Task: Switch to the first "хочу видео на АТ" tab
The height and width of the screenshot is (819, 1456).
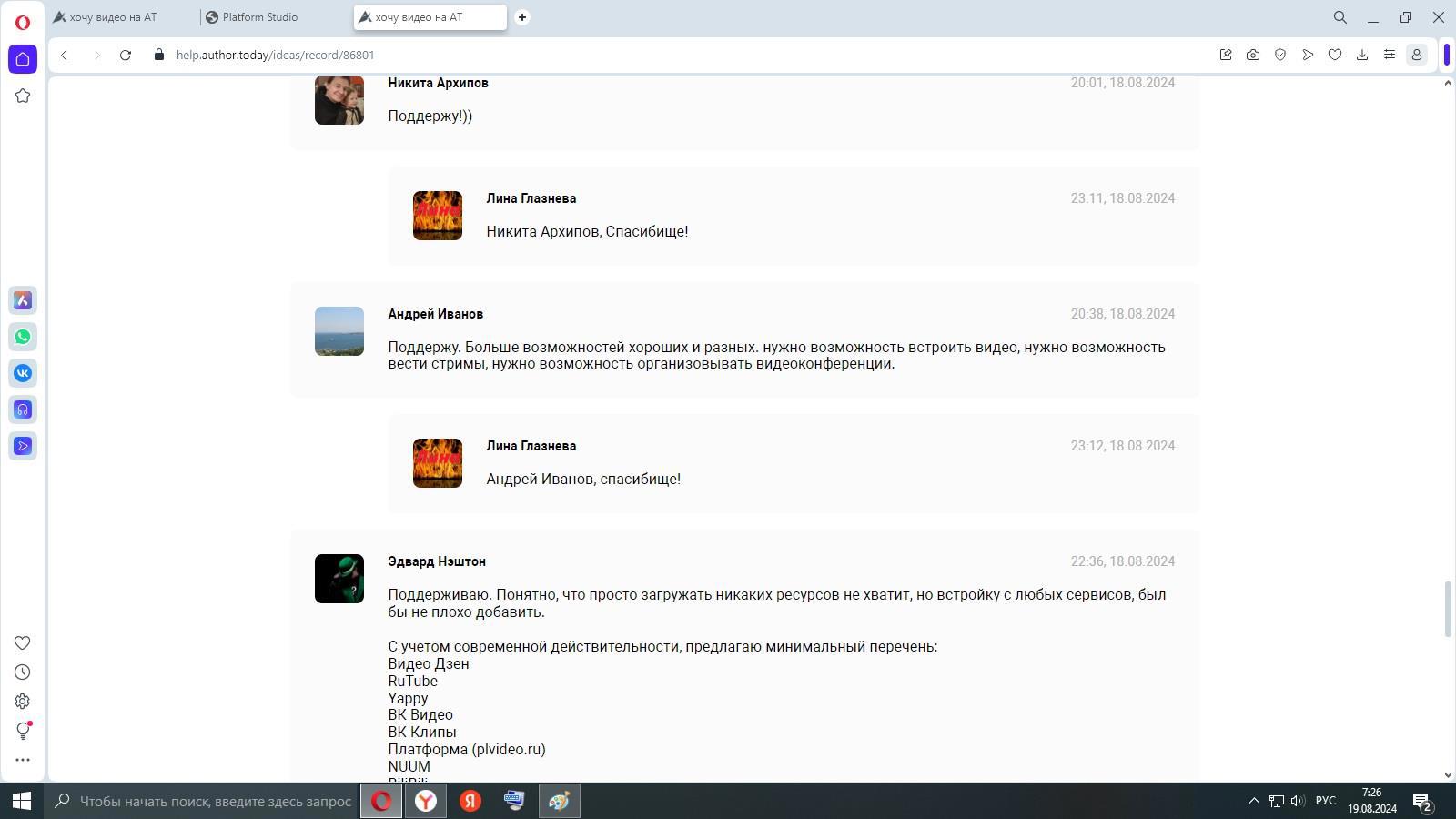Action: pos(113,17)
